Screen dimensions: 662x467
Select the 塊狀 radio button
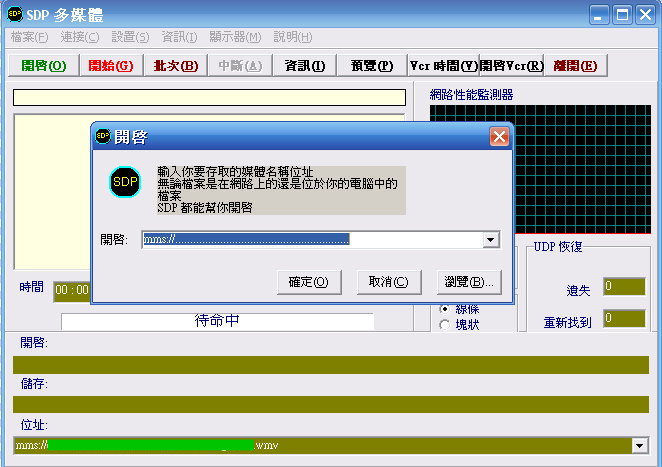444,325
